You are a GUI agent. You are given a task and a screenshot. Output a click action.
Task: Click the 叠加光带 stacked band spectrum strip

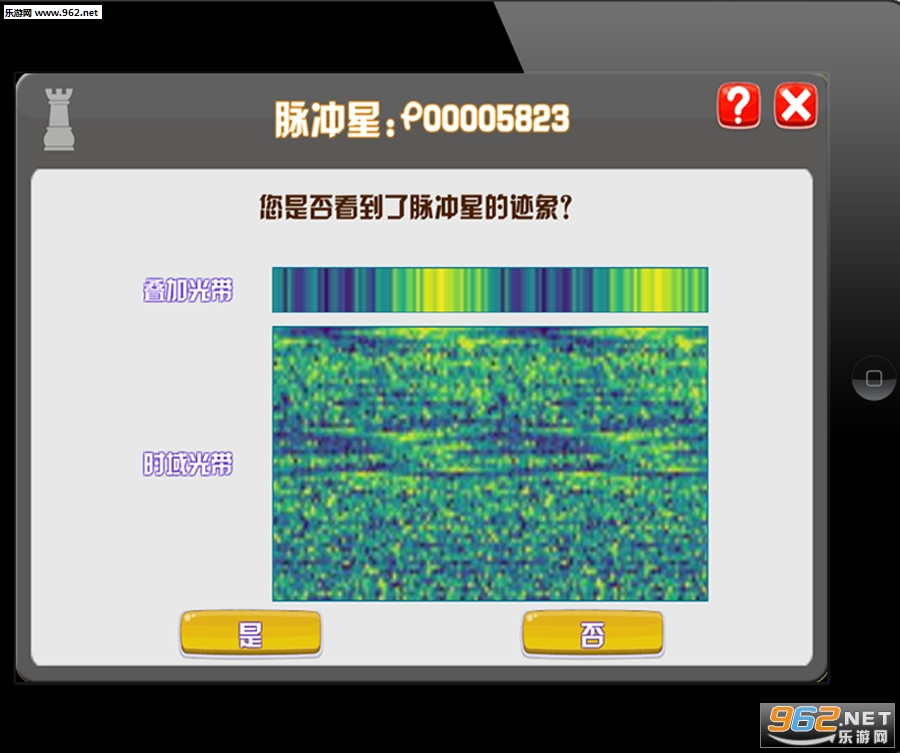(490, 290)
